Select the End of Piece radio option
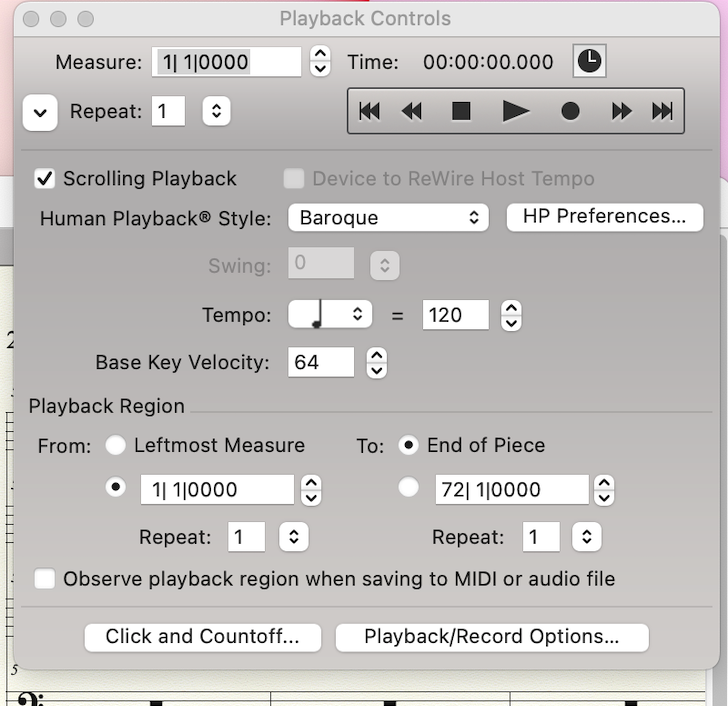The image size is (728, 706). (x=408, y=445)
